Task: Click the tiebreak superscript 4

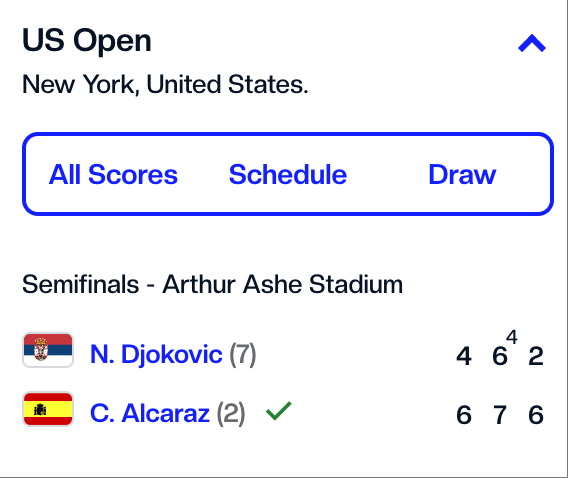Action: coord(511,337)
